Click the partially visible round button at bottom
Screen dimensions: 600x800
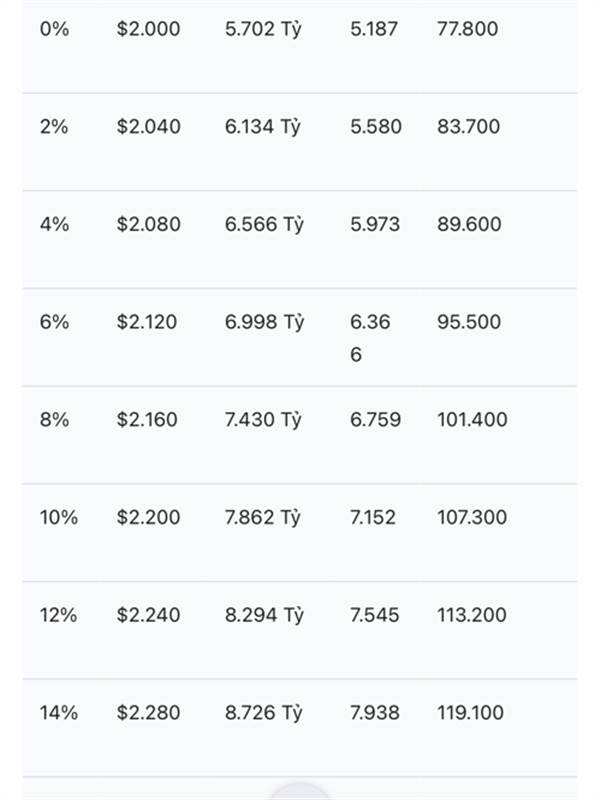point(300,792)
